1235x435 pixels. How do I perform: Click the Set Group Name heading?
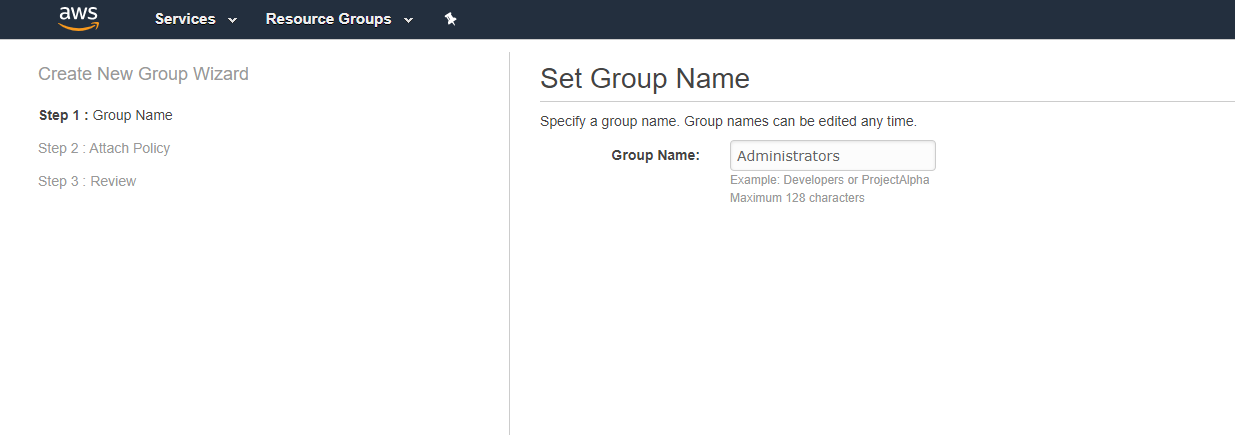645,78
